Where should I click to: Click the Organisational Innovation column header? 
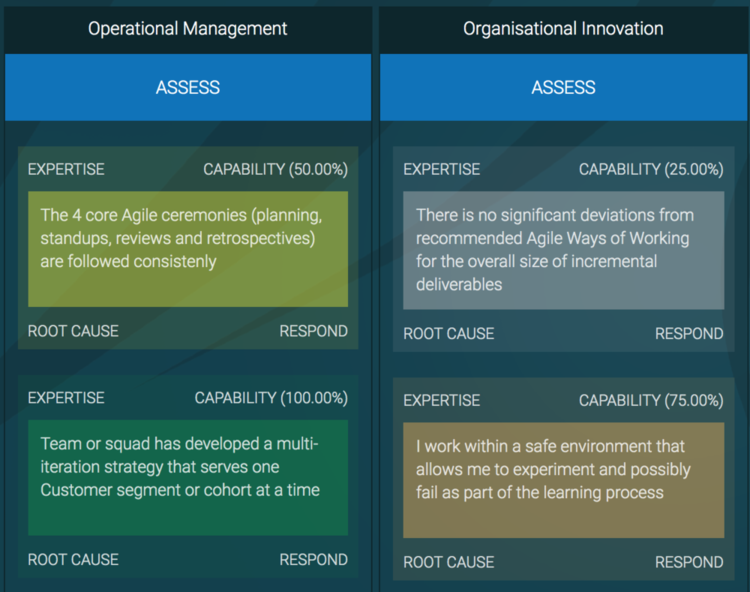point(563,29)
